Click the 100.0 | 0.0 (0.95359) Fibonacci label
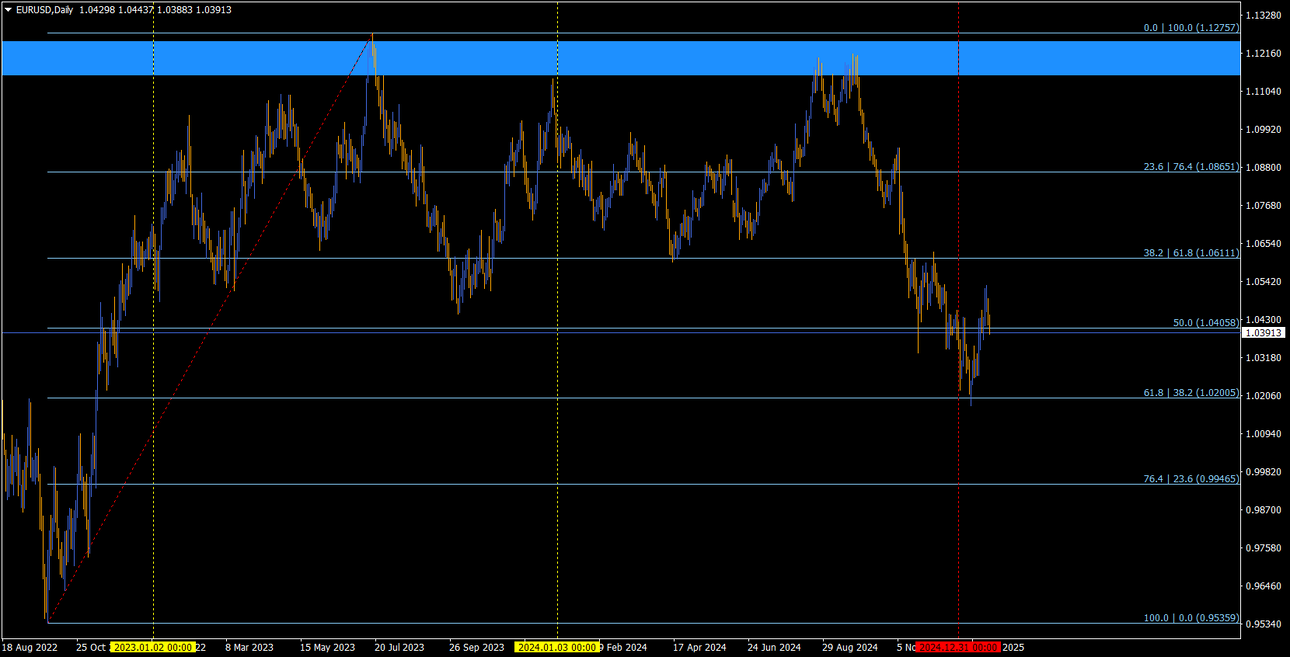 (x=1191, y=618)
